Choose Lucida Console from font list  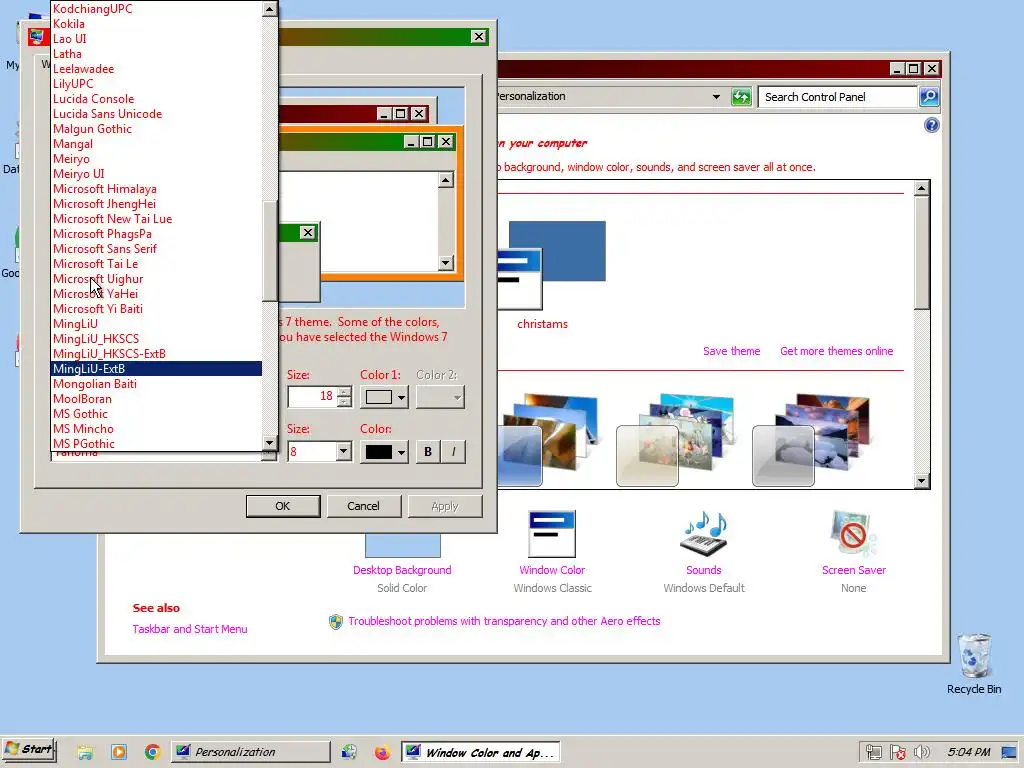pyautogui.click(x=93, y=99)
